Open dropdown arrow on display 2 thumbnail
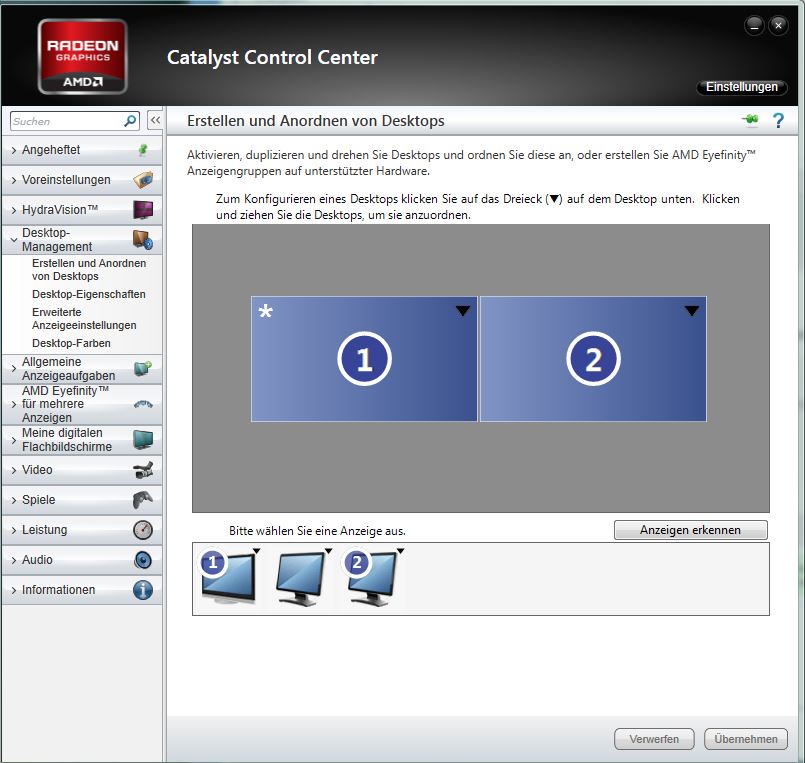The width and height of the screenshot is (805, 763). point(400,551)
